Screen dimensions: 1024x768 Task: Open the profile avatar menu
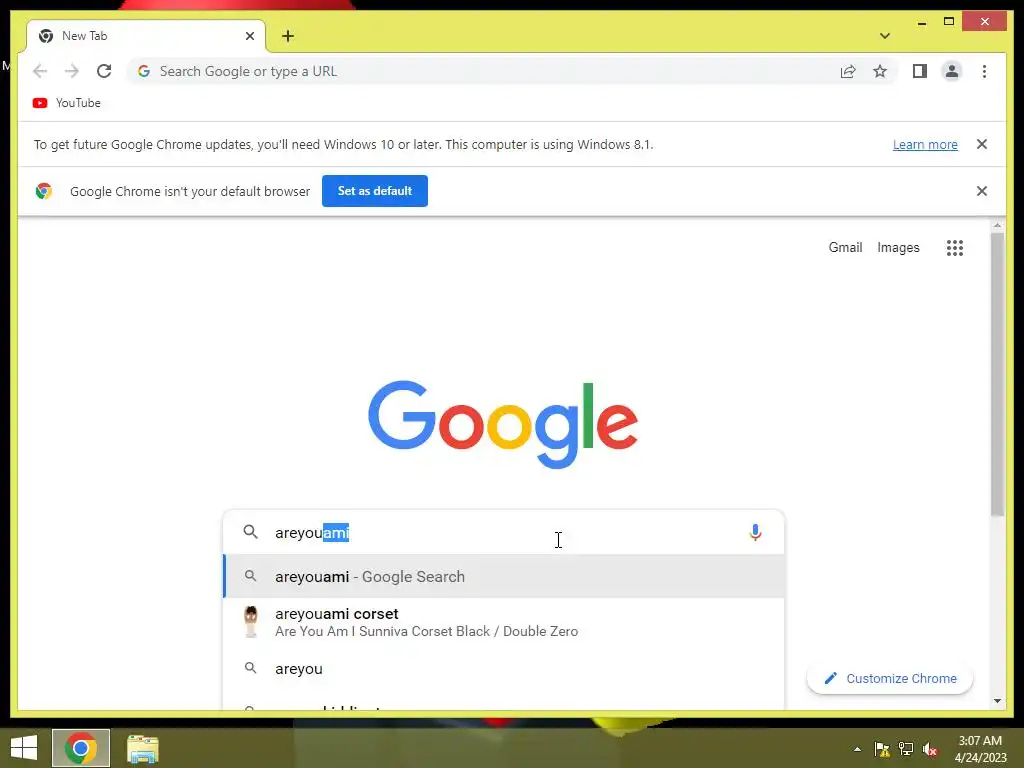952,71
